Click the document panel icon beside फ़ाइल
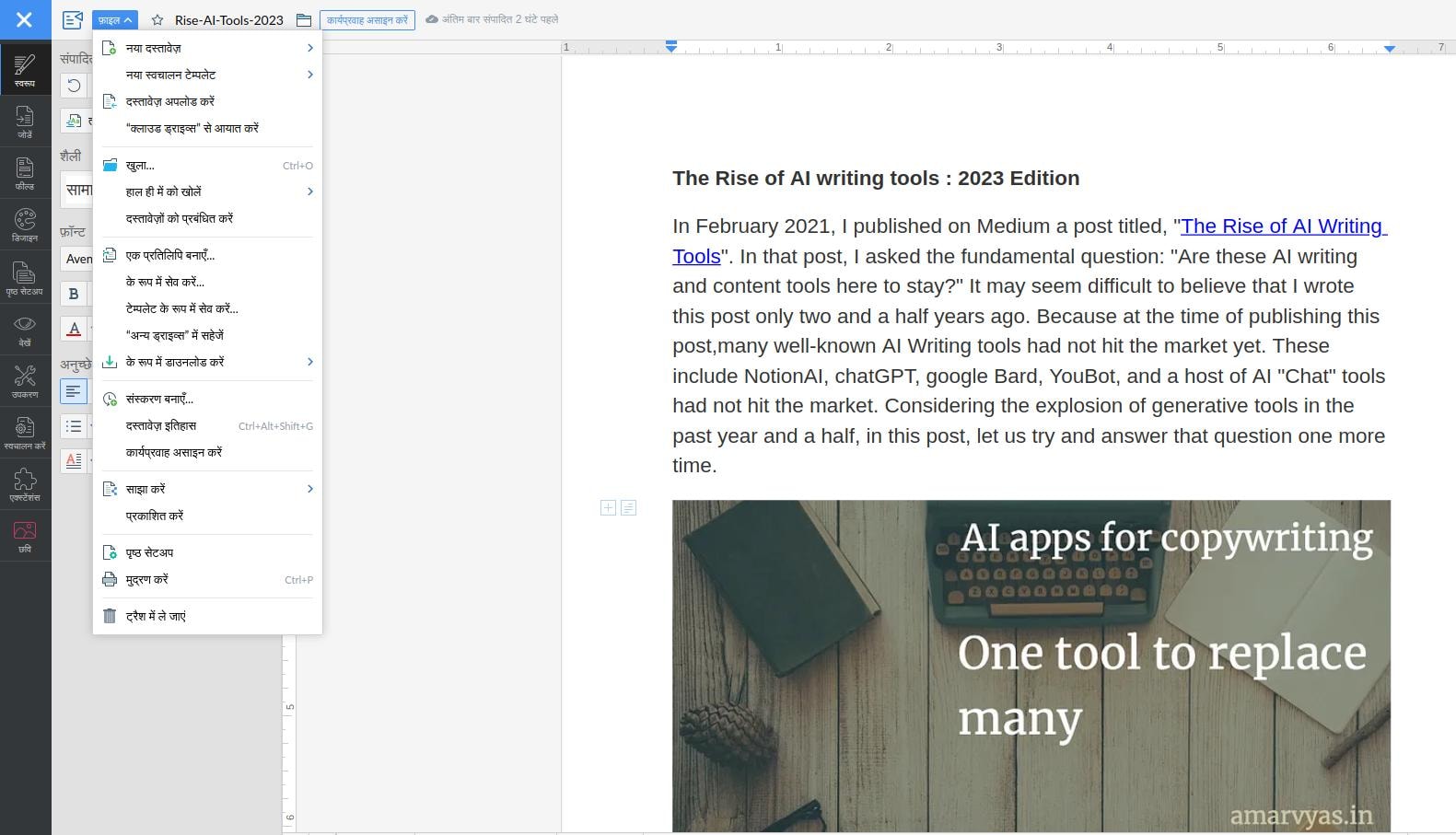 click(73, 19)
